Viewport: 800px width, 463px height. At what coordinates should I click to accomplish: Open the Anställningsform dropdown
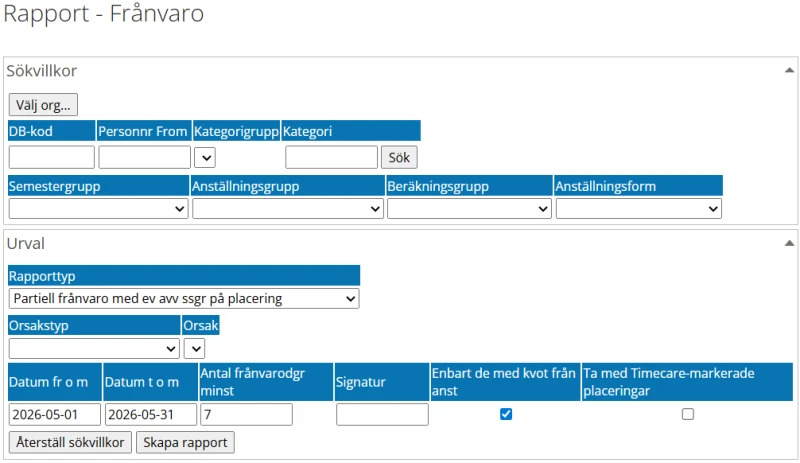point(639,208)
